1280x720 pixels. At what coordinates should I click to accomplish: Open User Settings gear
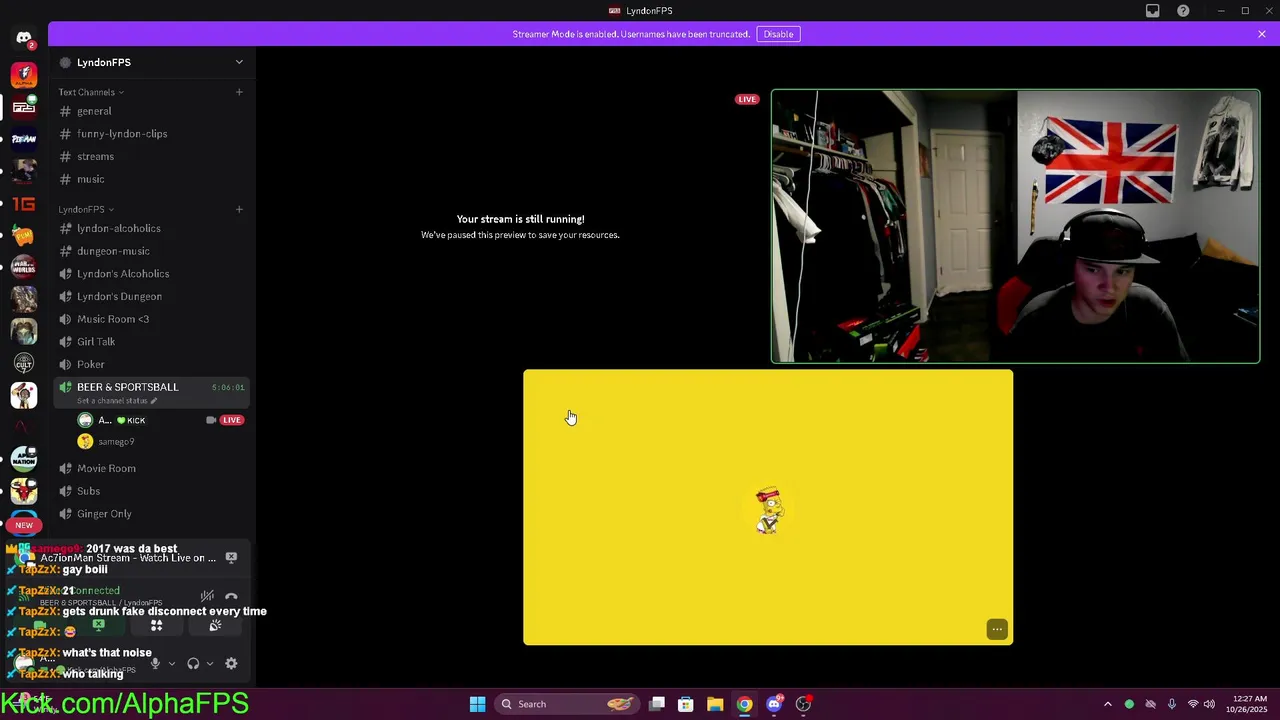[231, 664]
